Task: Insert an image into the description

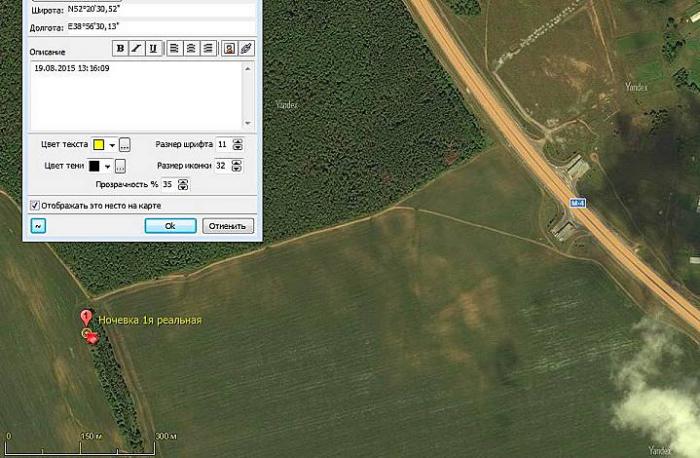Action: [x=229, y=48]
